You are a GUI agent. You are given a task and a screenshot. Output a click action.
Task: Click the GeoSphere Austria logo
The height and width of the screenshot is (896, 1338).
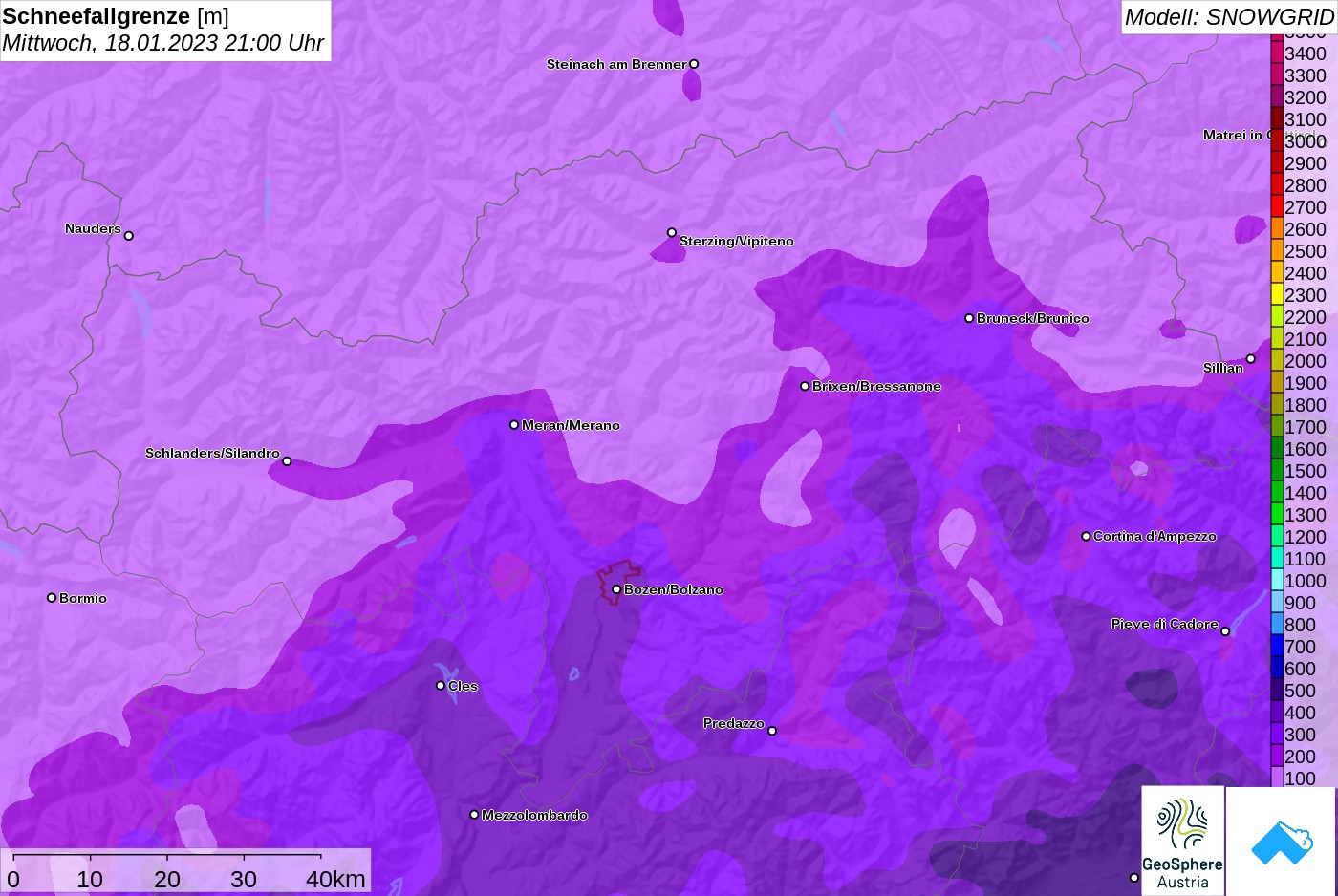click(1183, 842)
